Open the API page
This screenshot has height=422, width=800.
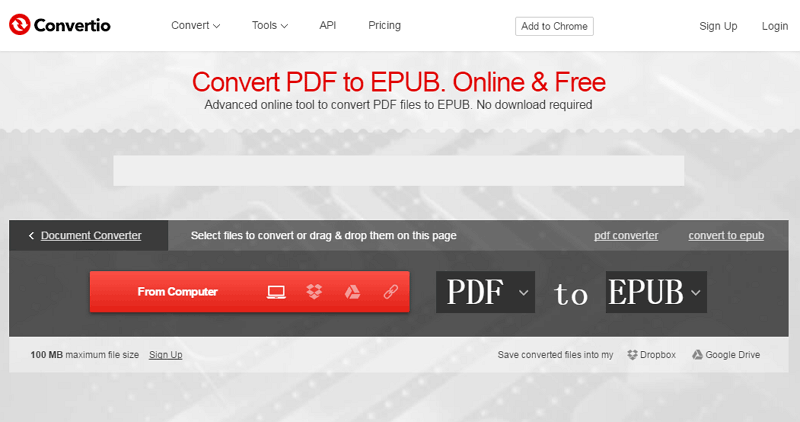[328, 26]
